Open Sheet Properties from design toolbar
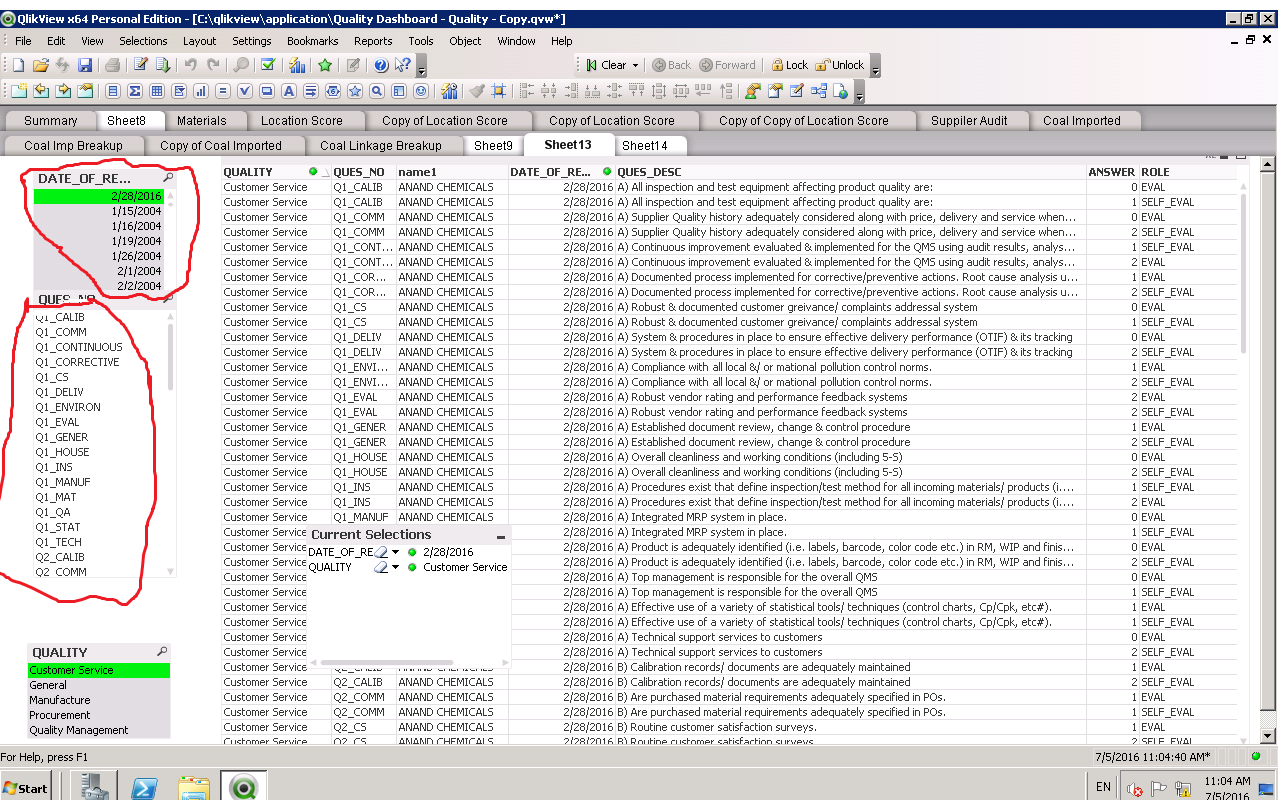 pyautogui.click(x=85, y=91)
